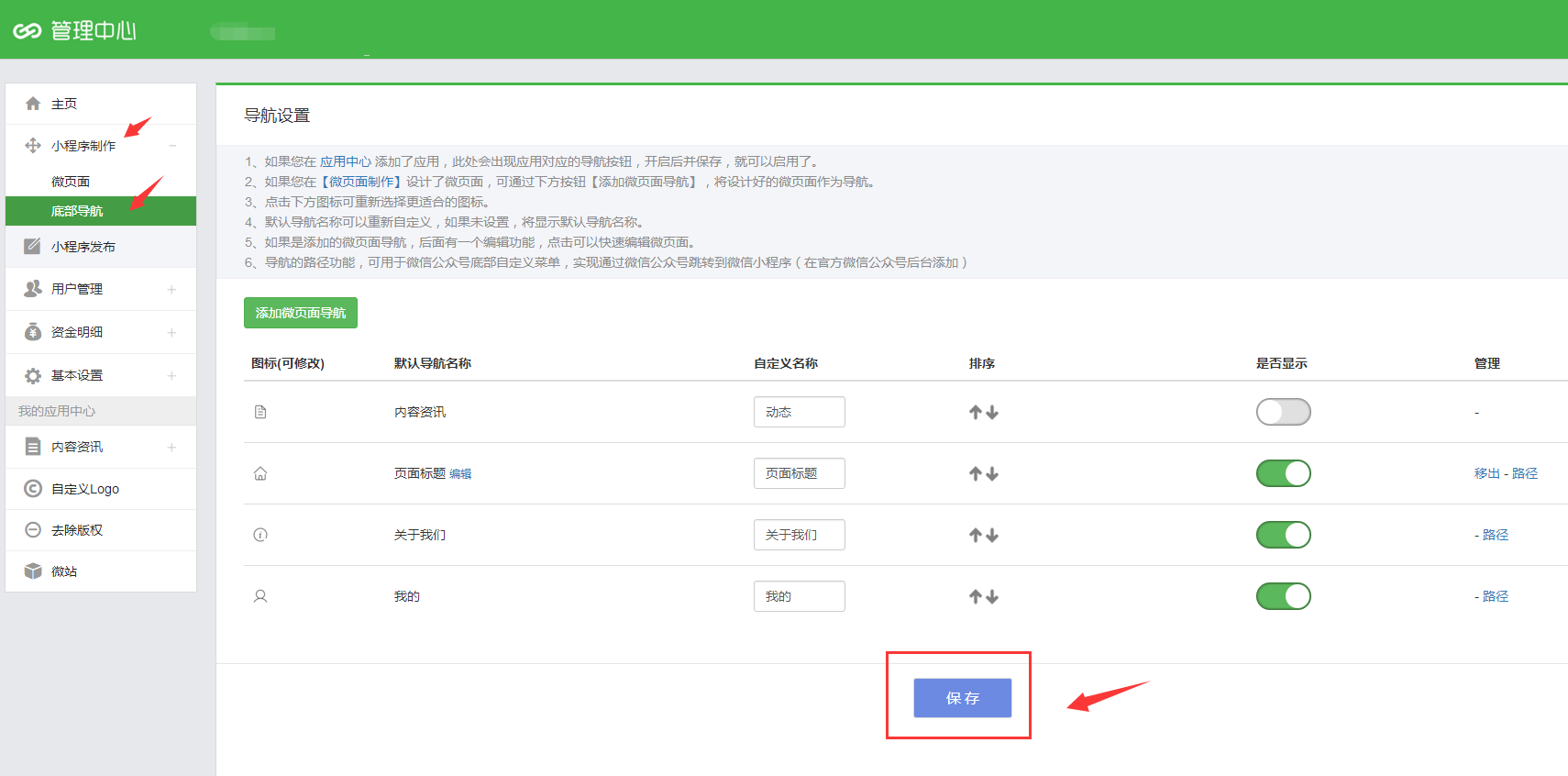Expand the 用户管理 sidebar section
This screenshot has width=1568, height=776.
pos(171,289)
